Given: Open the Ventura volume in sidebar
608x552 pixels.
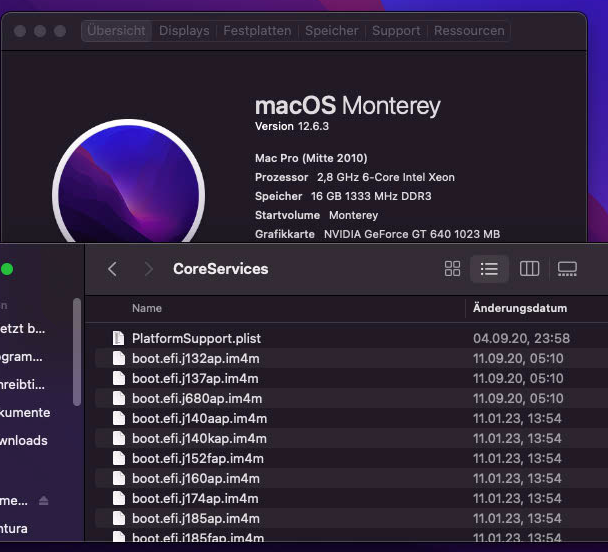Looking at the screenshot, I should [14, 528].
